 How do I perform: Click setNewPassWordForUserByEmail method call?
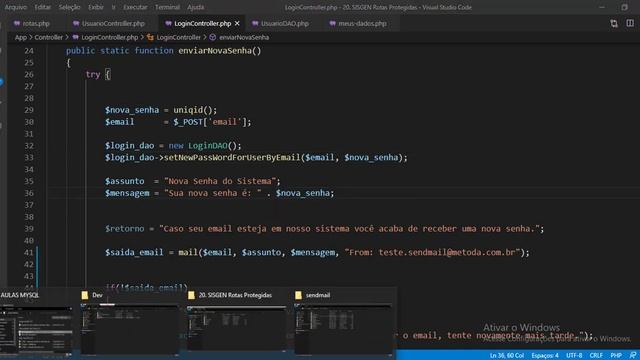[x=232, y=157]
